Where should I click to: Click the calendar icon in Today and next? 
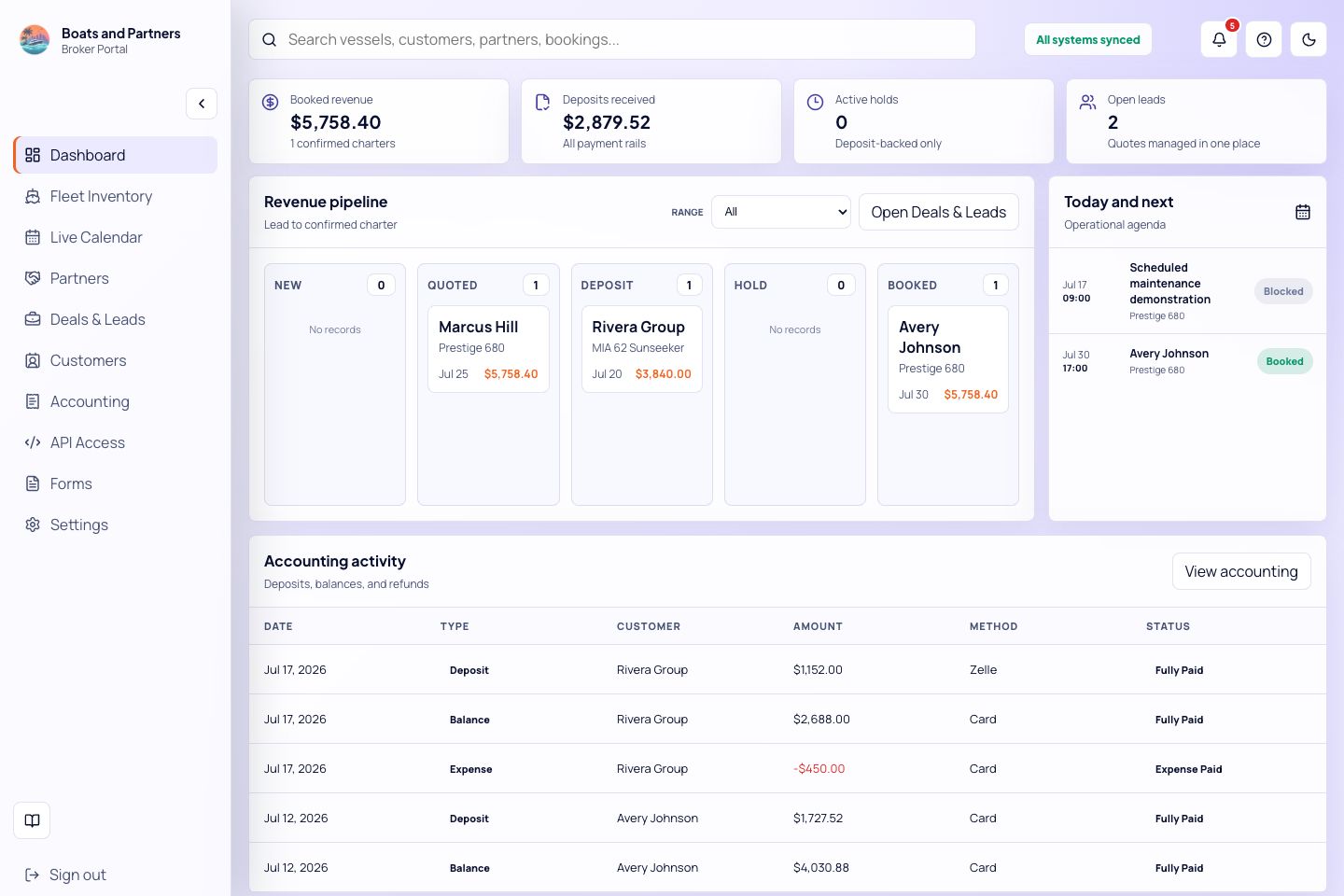(1303, 212)
